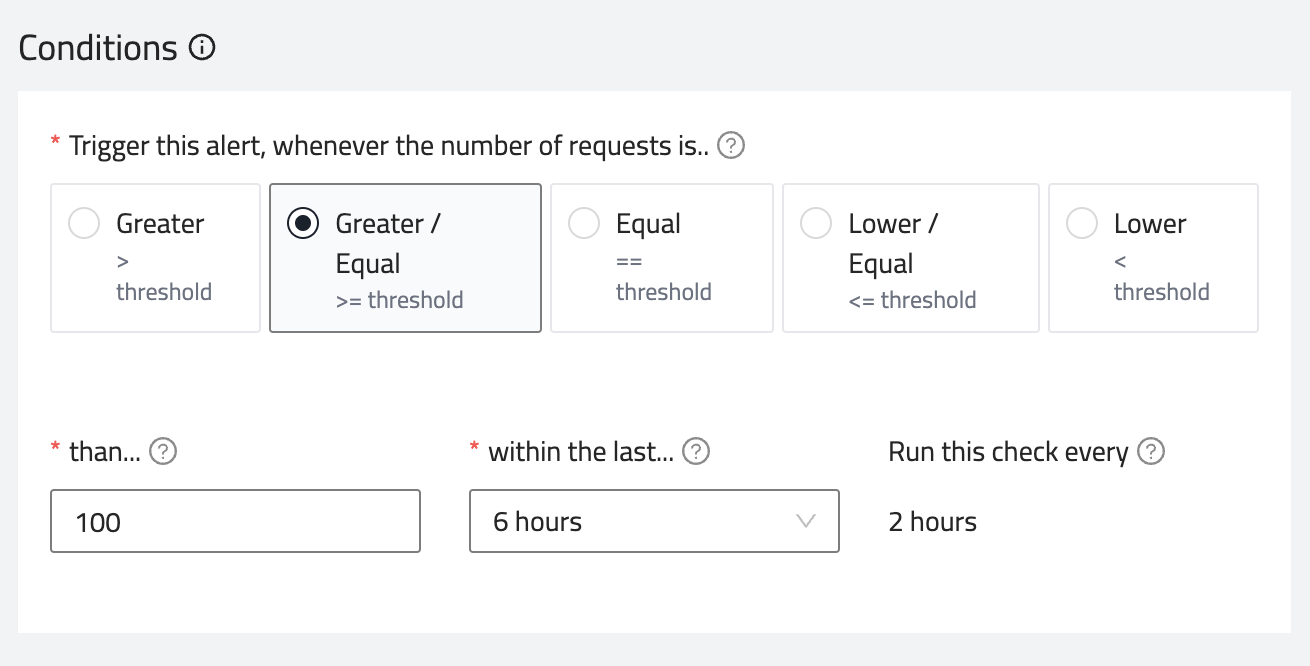Image resolution: width=1310 pixels, height=666 pixels.
Task: Click the info icon beside Conditions heading
Action: point(202,48)
